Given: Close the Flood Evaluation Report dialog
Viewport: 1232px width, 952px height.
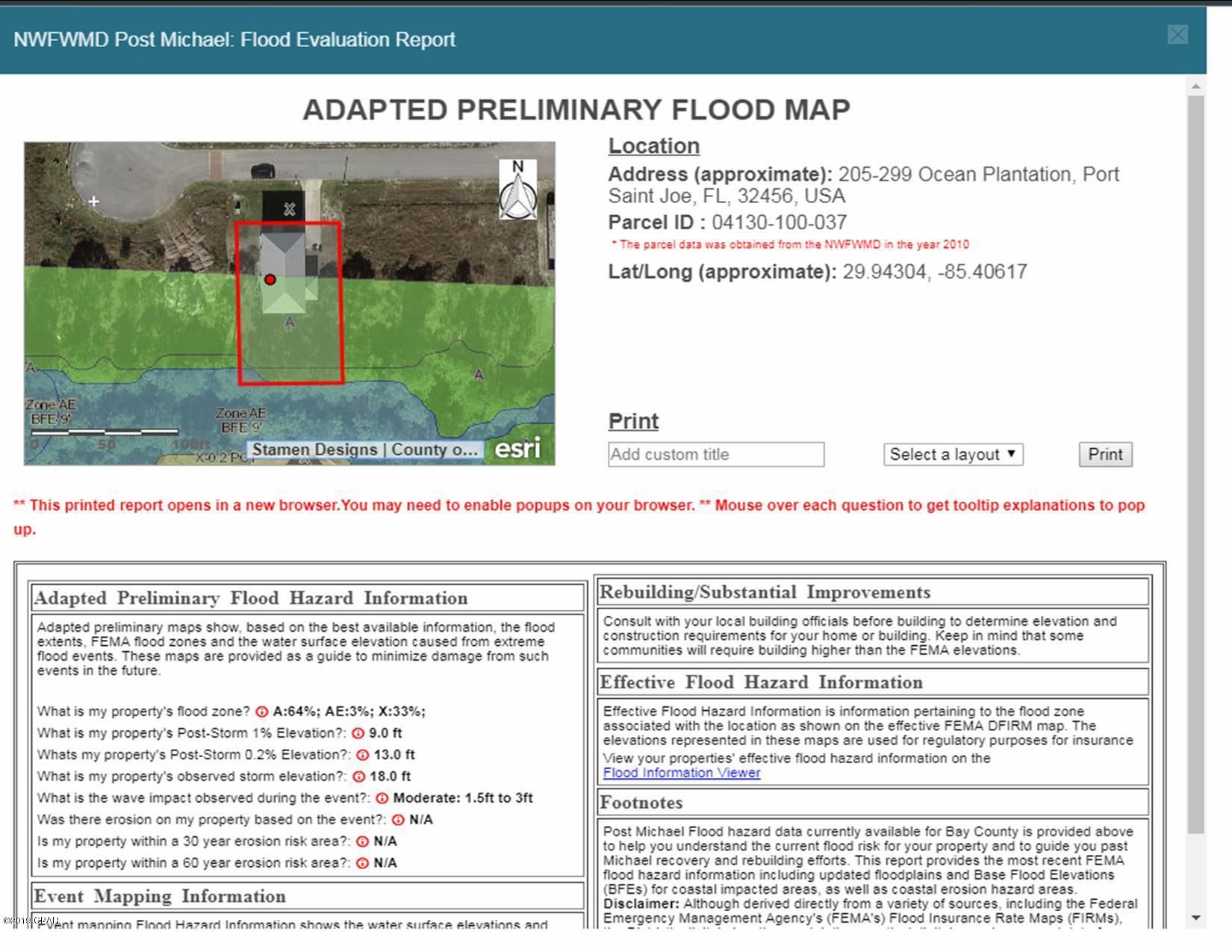Looking at the screenshot, I should pyautogui.click(x=1177, y=35).
